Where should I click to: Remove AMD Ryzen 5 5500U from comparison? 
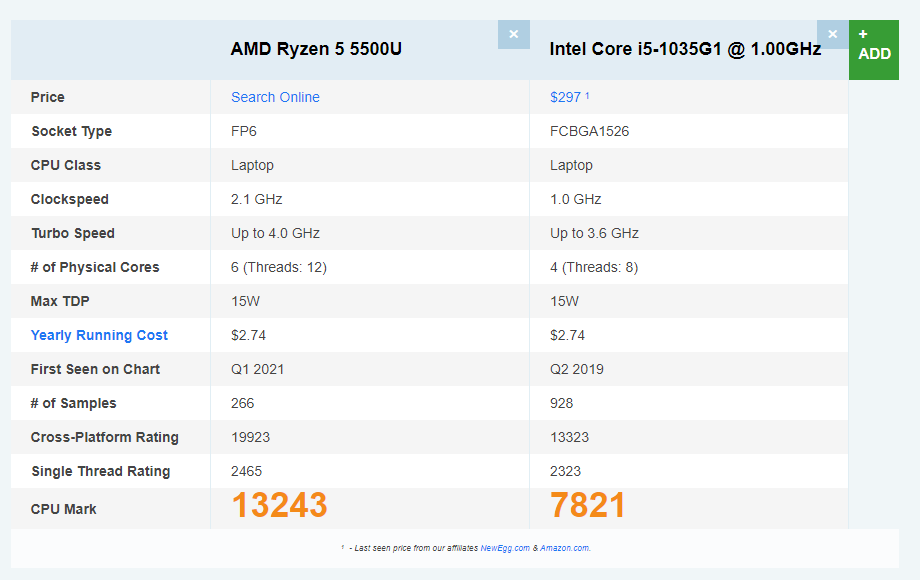click(x=513, y=34)
